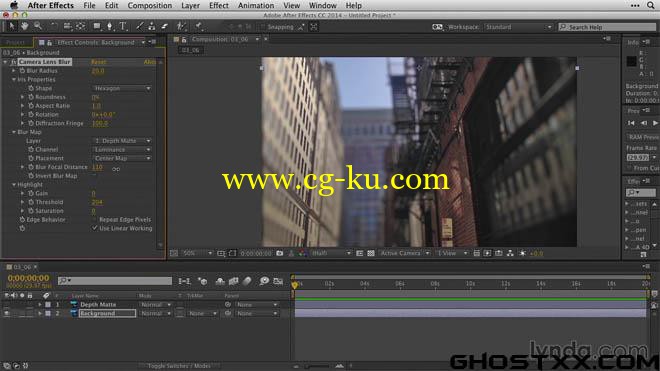660x371 pixels.
Task: Click the Reset link for Camera Lens Blur
Action: [x=98, y=62]
